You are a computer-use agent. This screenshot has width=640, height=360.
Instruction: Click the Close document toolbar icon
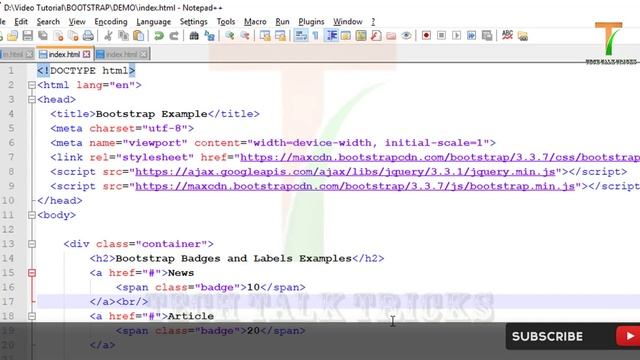58,36
